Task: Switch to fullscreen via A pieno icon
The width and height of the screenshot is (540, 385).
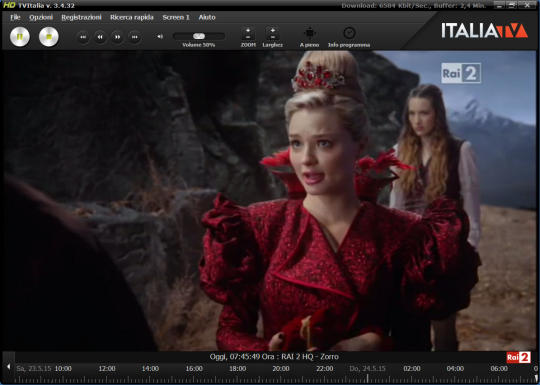Action: (x=309, y=33)
